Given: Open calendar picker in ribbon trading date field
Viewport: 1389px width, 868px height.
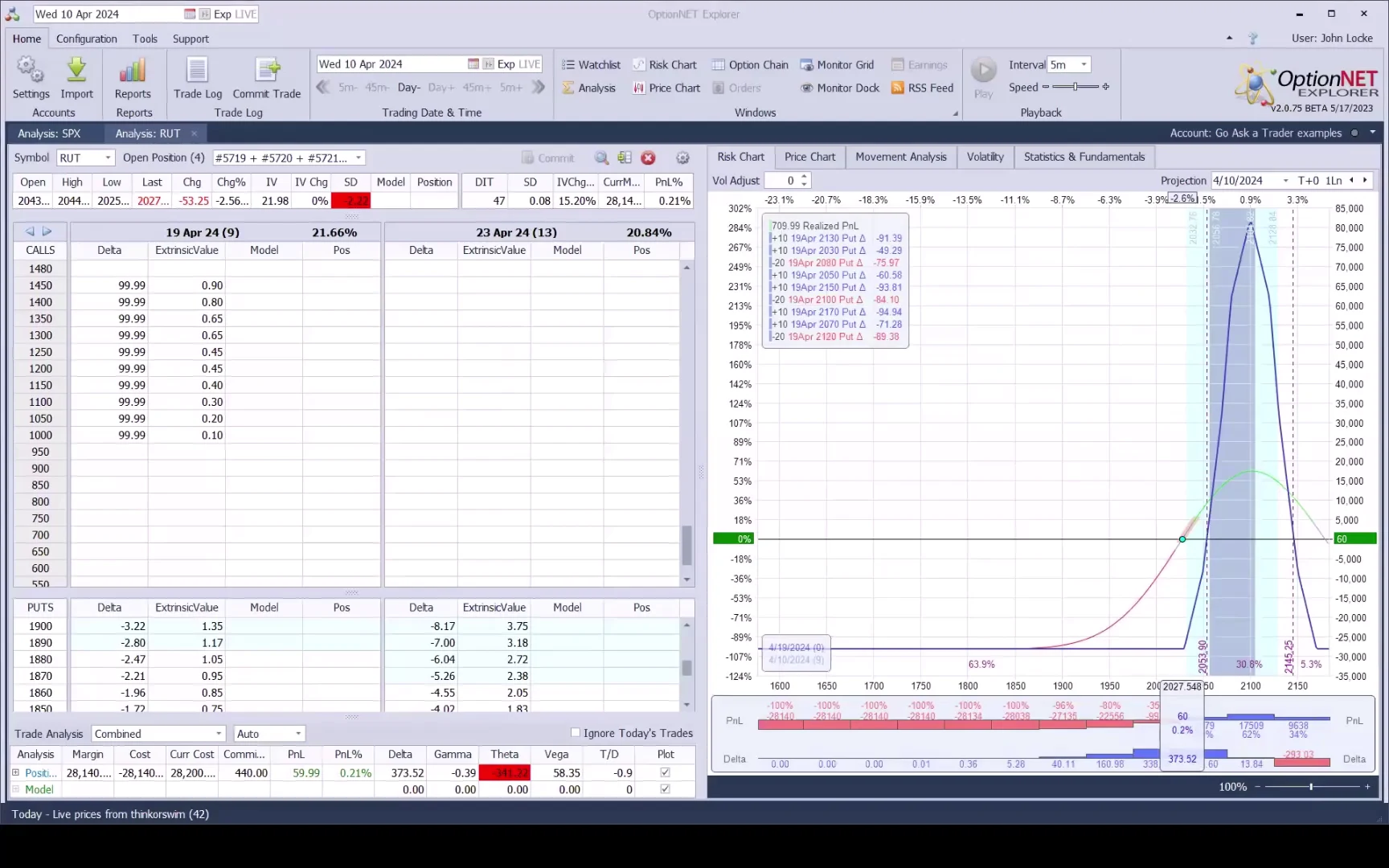Looking at the screenshot, I should (473, 64).
